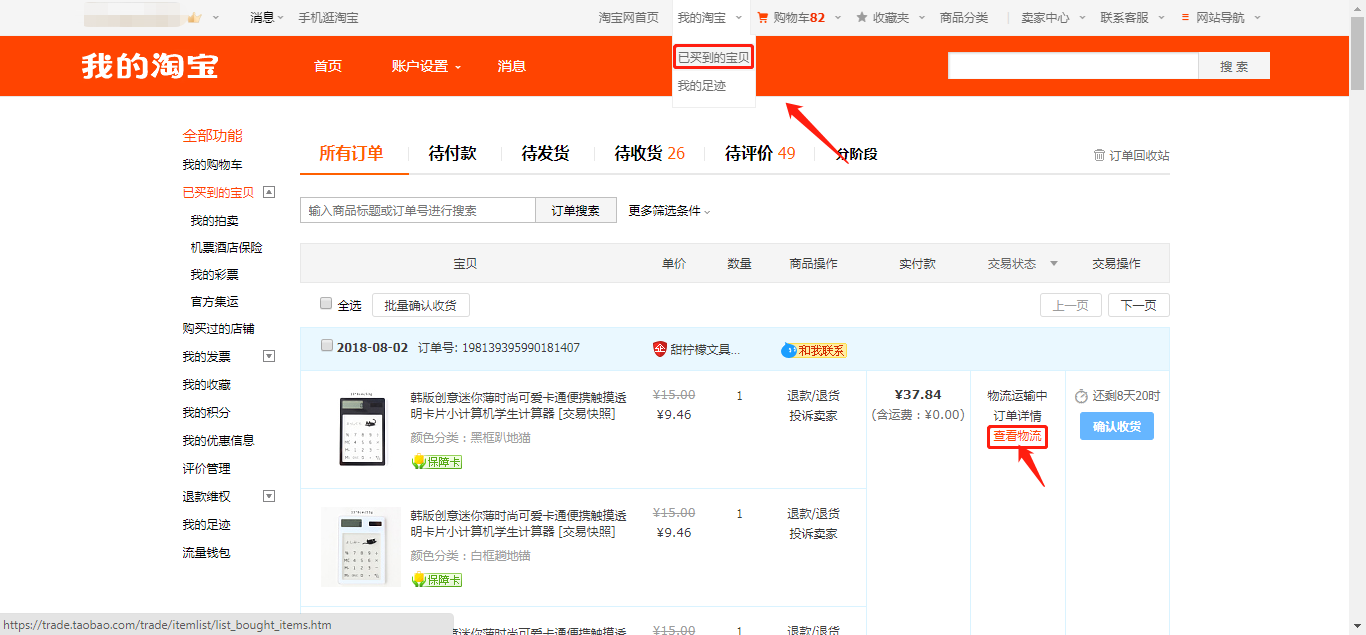1366x635 pixels.
Task: Open 我的购物车 in sidebar
Action: point(212,164)
